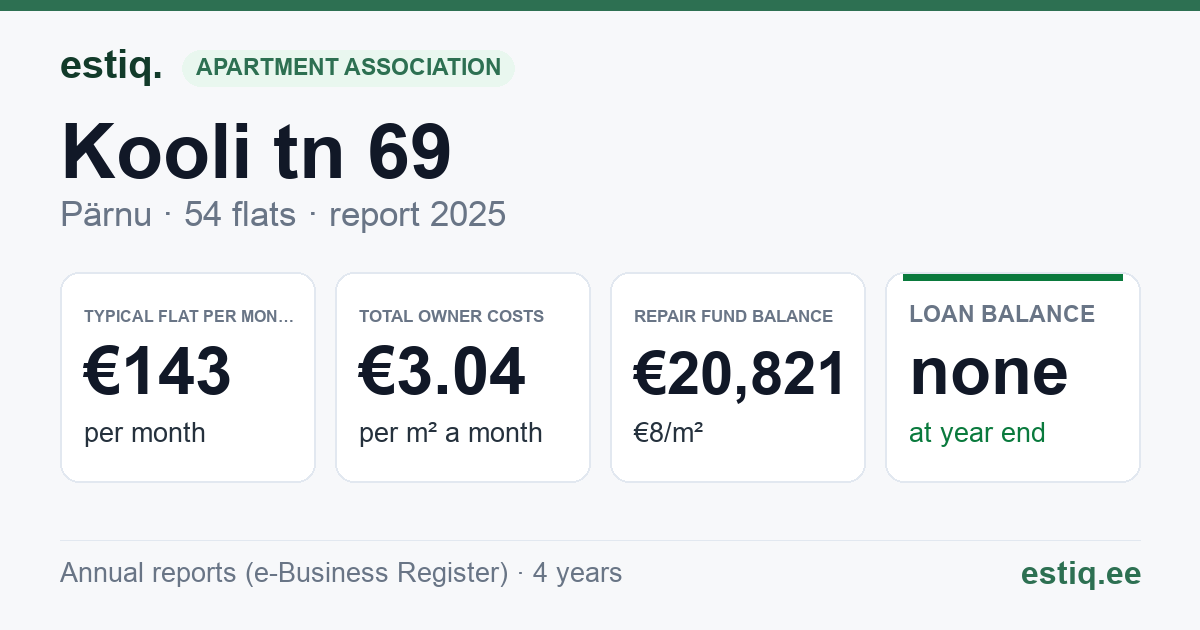The image size is (1200, 630).
Task: Open the estiq.ee link
Action: (x=1081, y=573)
